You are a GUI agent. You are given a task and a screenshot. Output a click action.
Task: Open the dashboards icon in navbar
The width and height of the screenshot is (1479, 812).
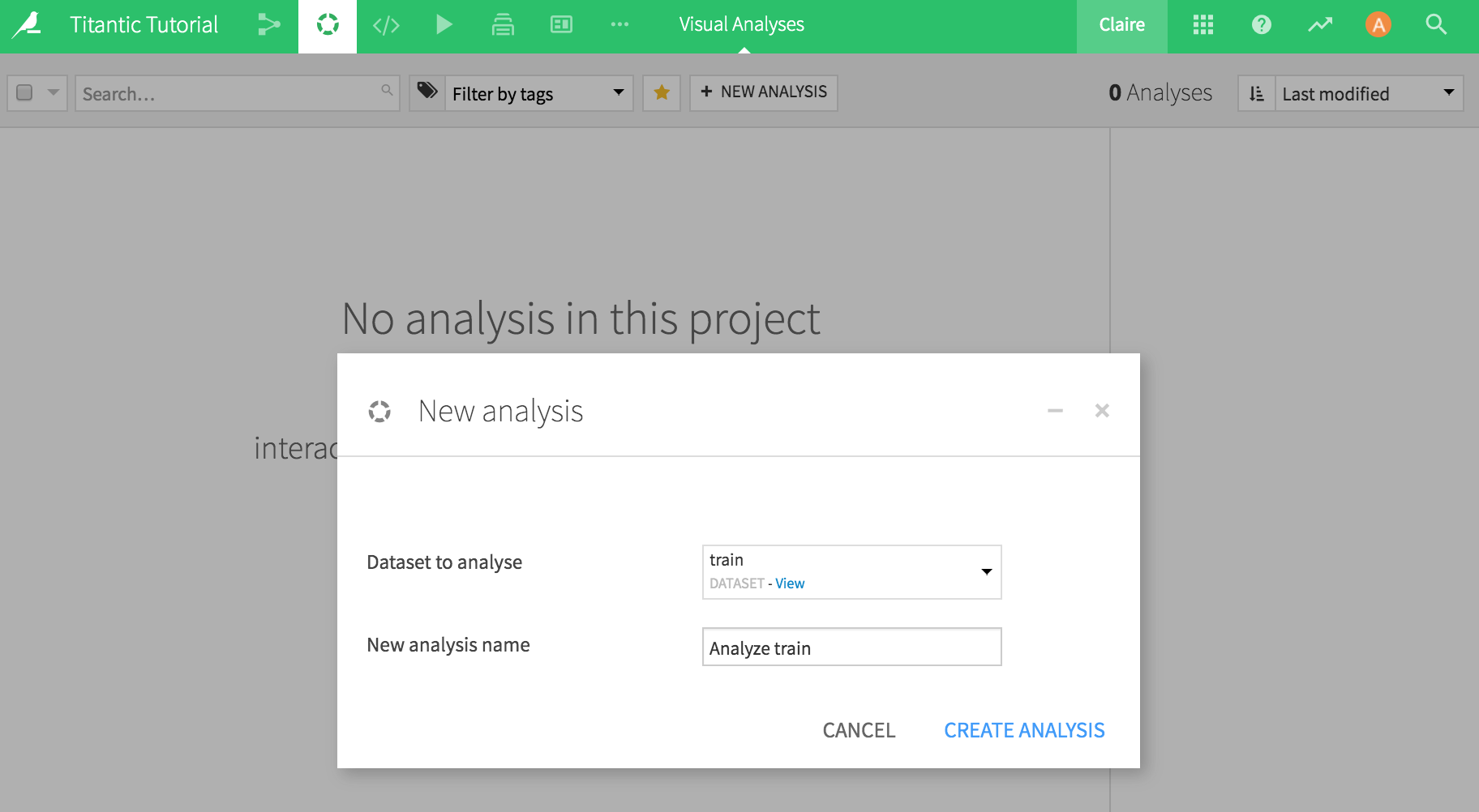[x=561, y=24]
